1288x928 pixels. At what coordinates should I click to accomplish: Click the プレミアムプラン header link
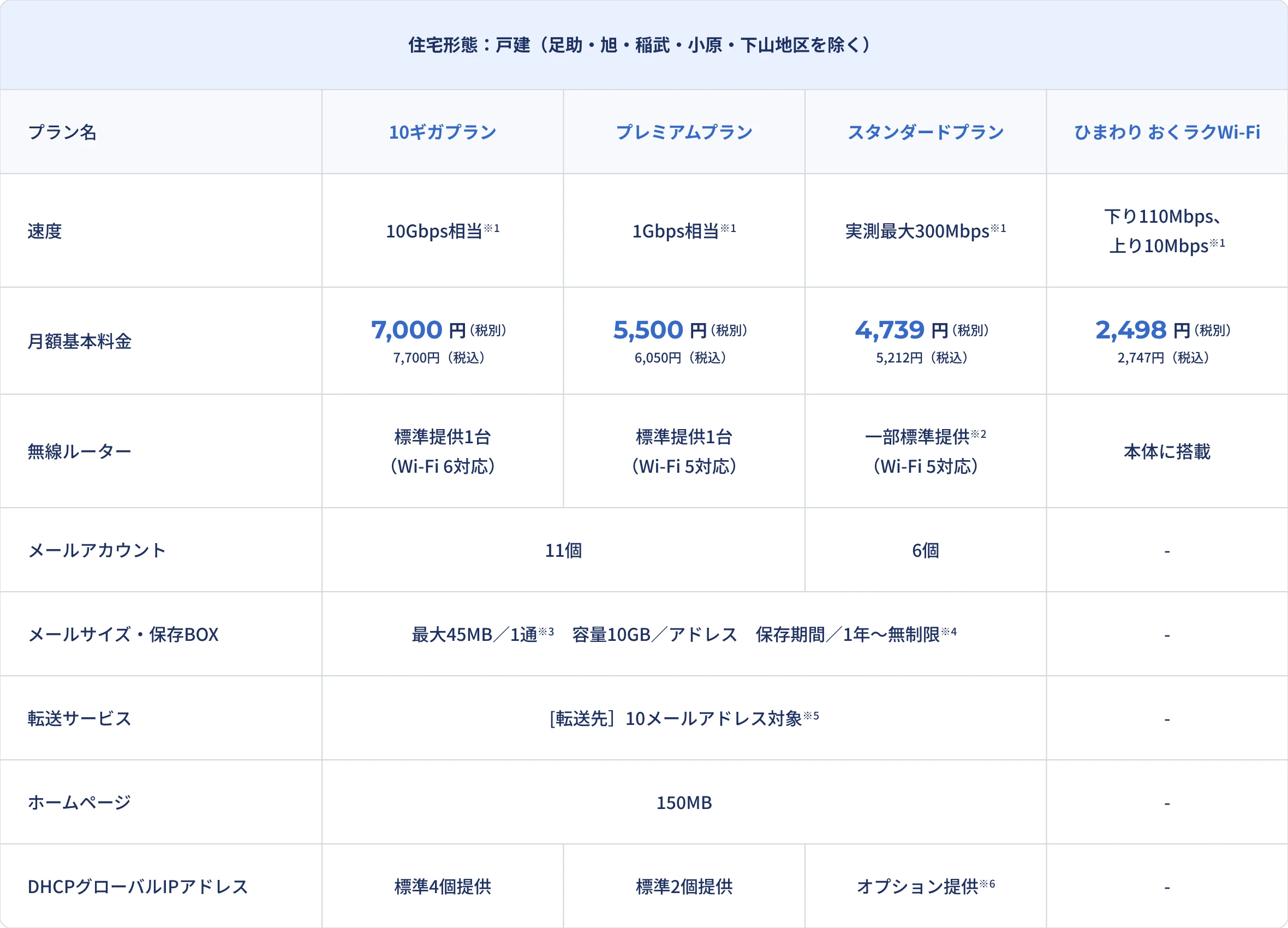point(684,132)
